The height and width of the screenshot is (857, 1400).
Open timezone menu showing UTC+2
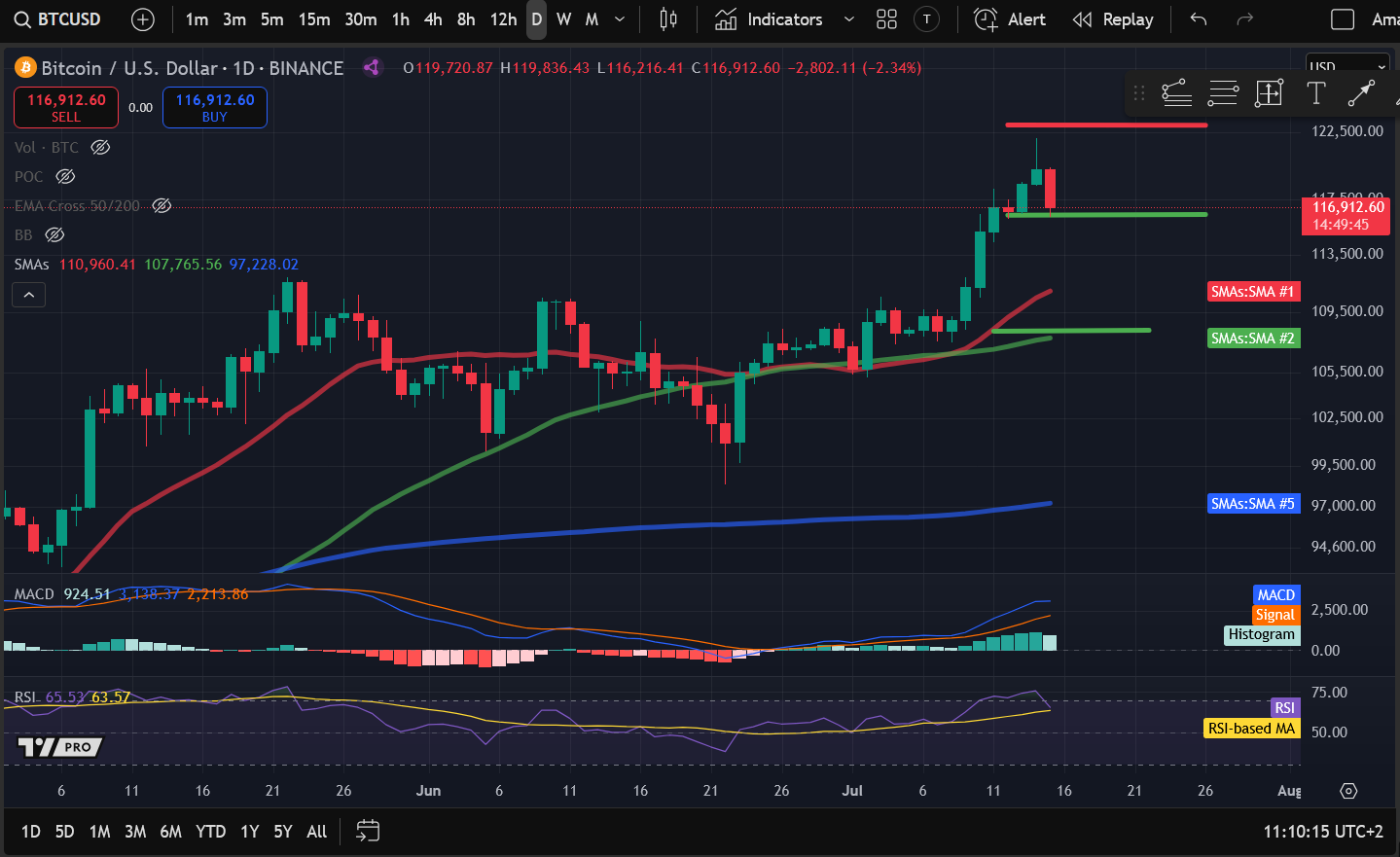tap(1323, 831)
